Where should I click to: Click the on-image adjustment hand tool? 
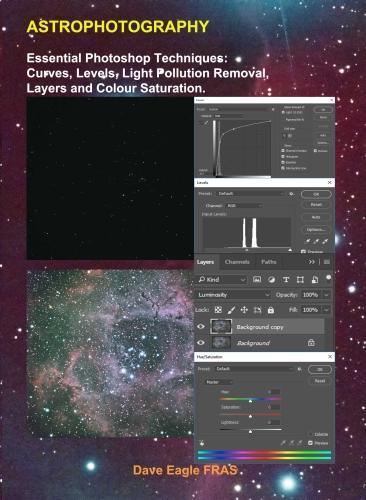coord(202,443)
